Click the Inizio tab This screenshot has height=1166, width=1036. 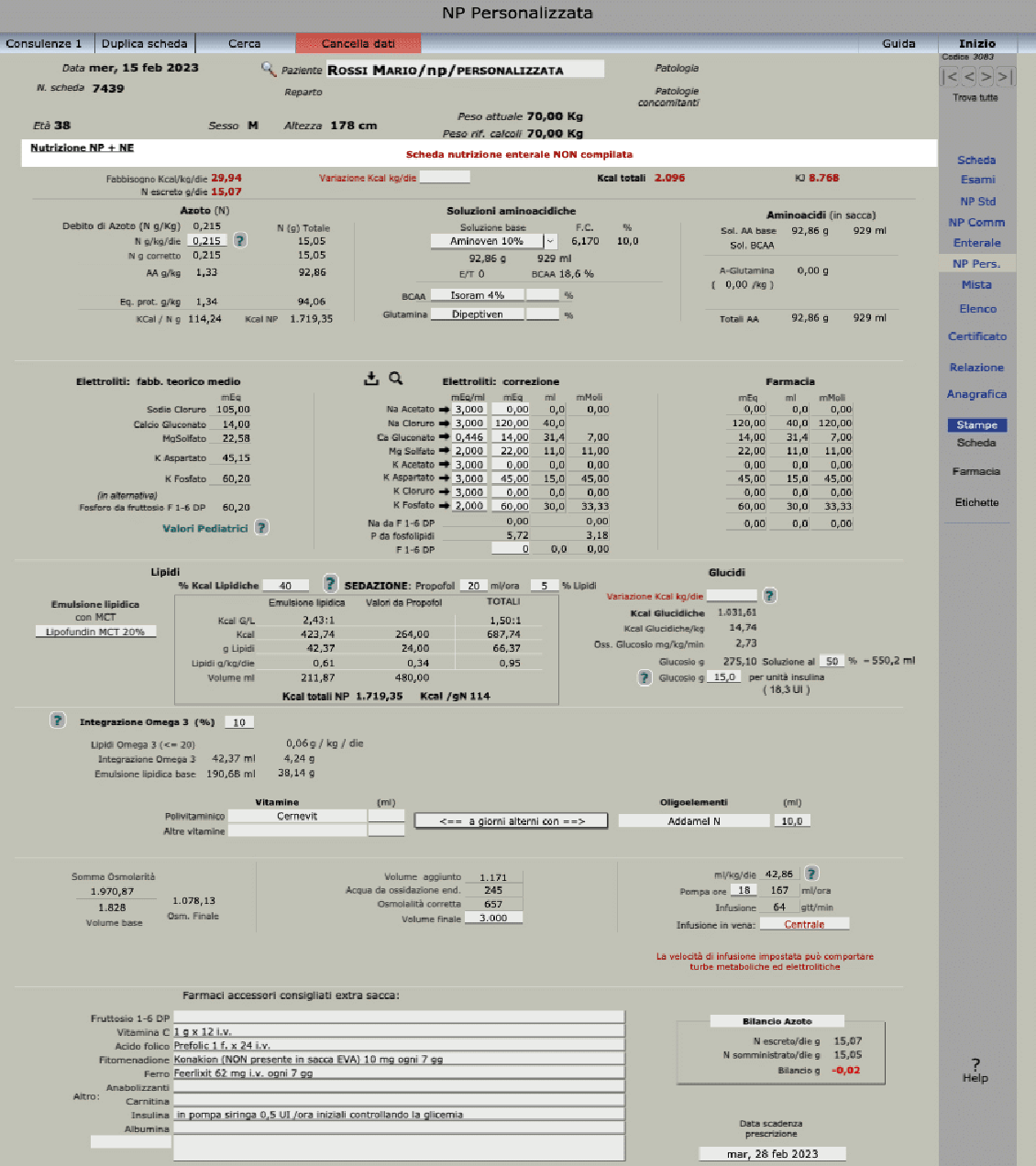[x=977, y=43]
